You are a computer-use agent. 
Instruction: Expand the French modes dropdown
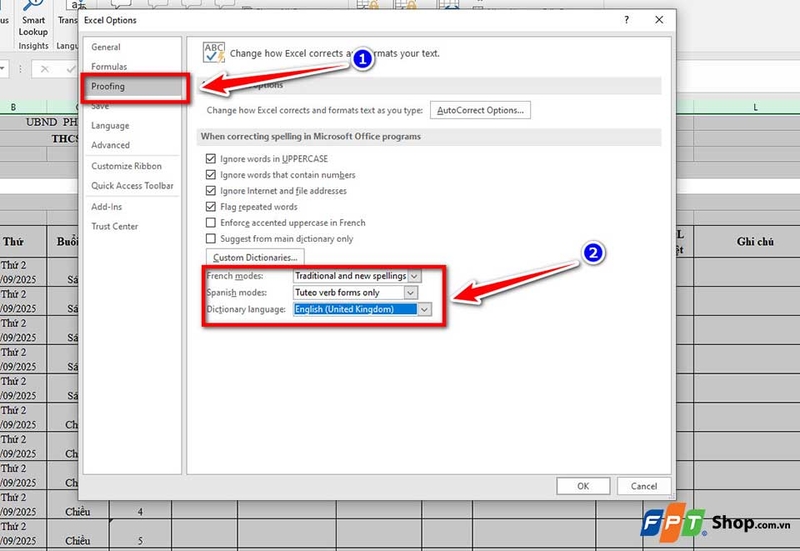tap(414, 276)
